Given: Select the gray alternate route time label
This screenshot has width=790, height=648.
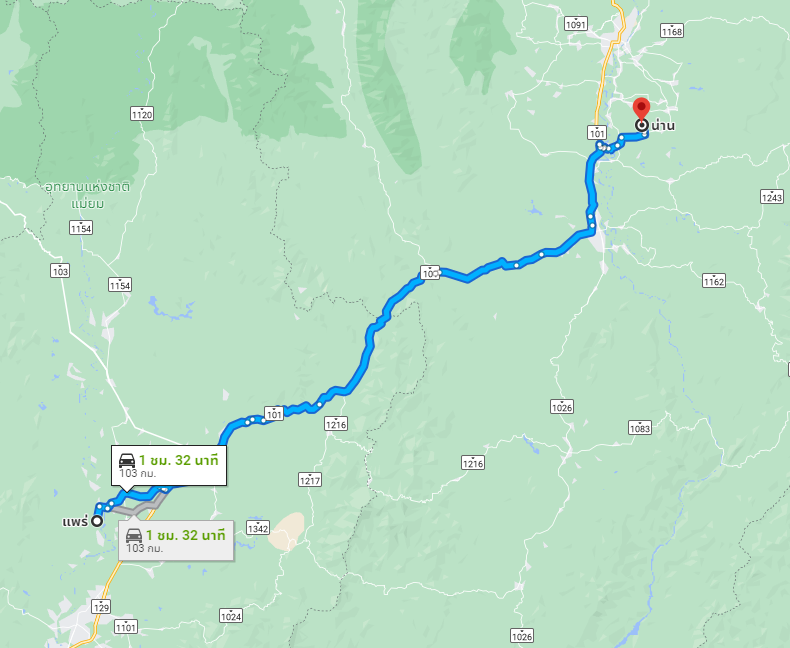Looking at the screenshot, I should click(x=185, y=535).
